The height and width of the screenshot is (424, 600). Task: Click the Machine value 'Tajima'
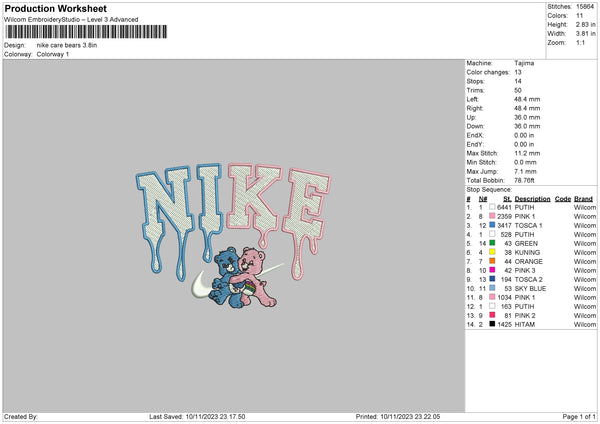[524, 63]
